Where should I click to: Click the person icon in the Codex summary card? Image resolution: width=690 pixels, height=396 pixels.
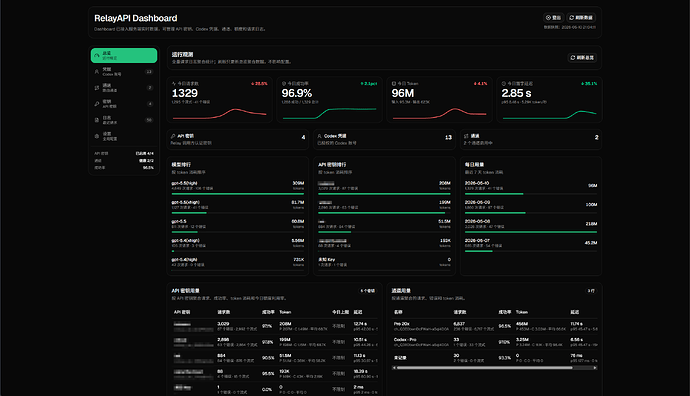pyautogui.click(x=320, y=136)
